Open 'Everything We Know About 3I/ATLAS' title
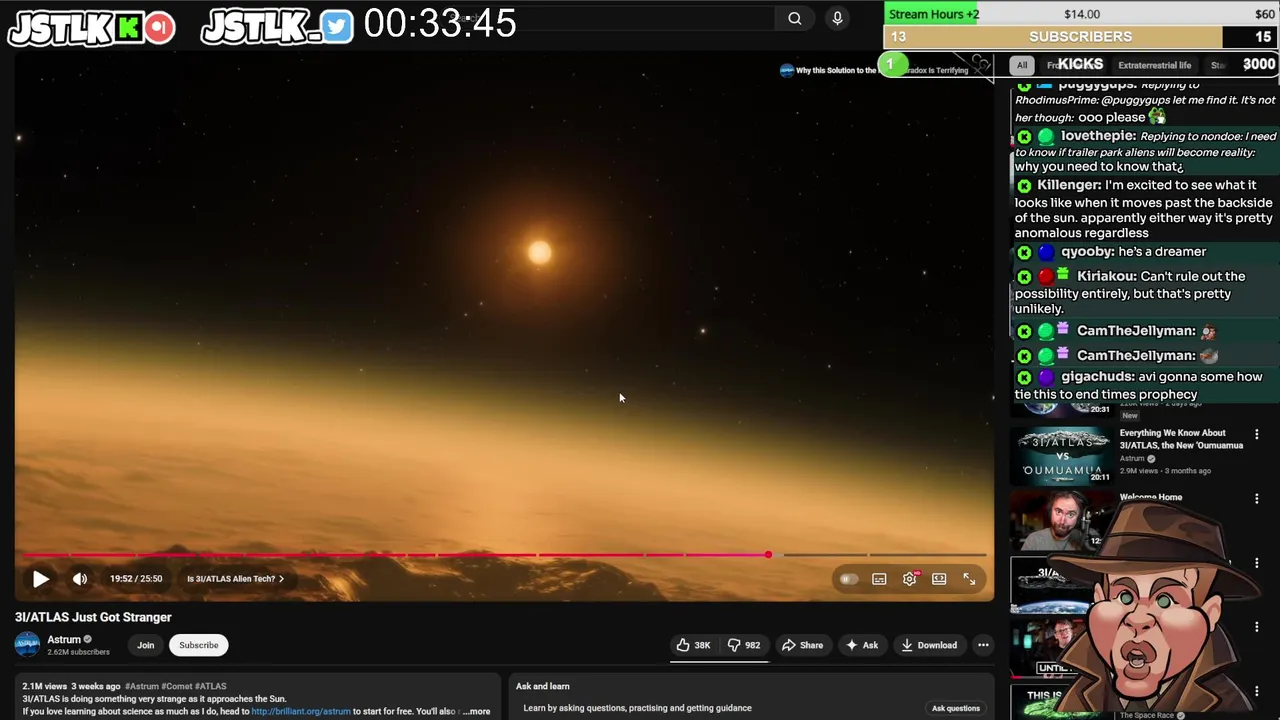1280x720 pixels. tap(1181, 439)
